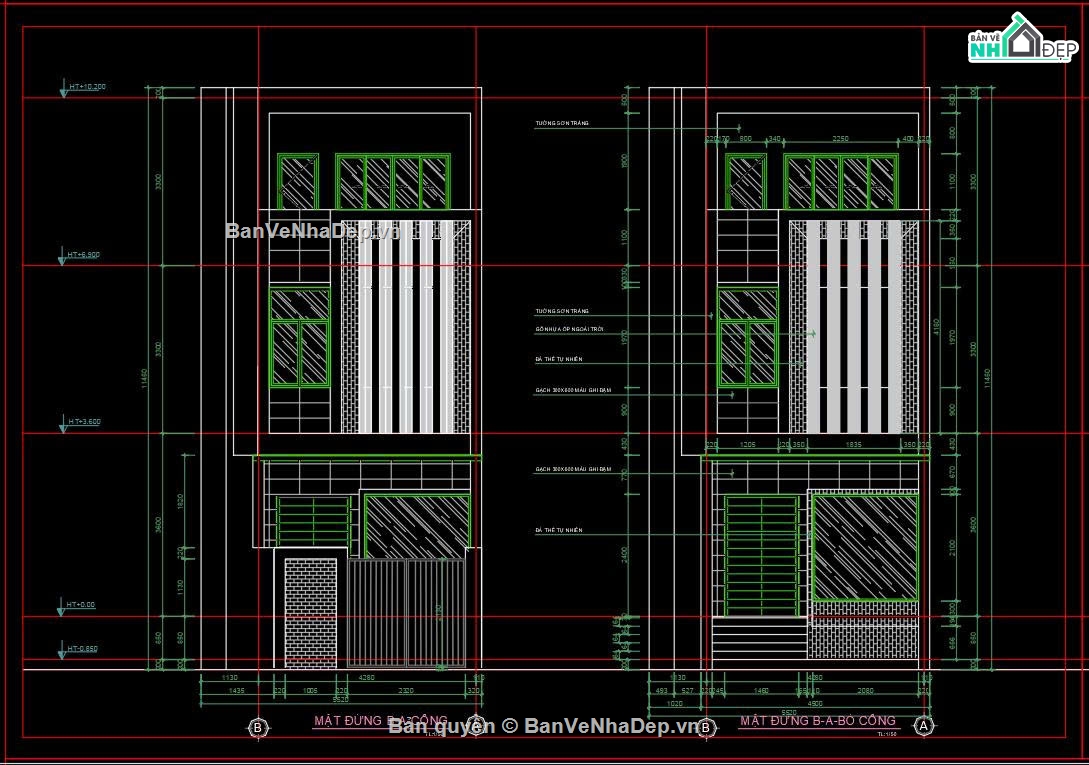Select grid bubble B under left elevation
Viewport: 1089px width, 765px height.
pyautogui.click(x=257, y=727)
